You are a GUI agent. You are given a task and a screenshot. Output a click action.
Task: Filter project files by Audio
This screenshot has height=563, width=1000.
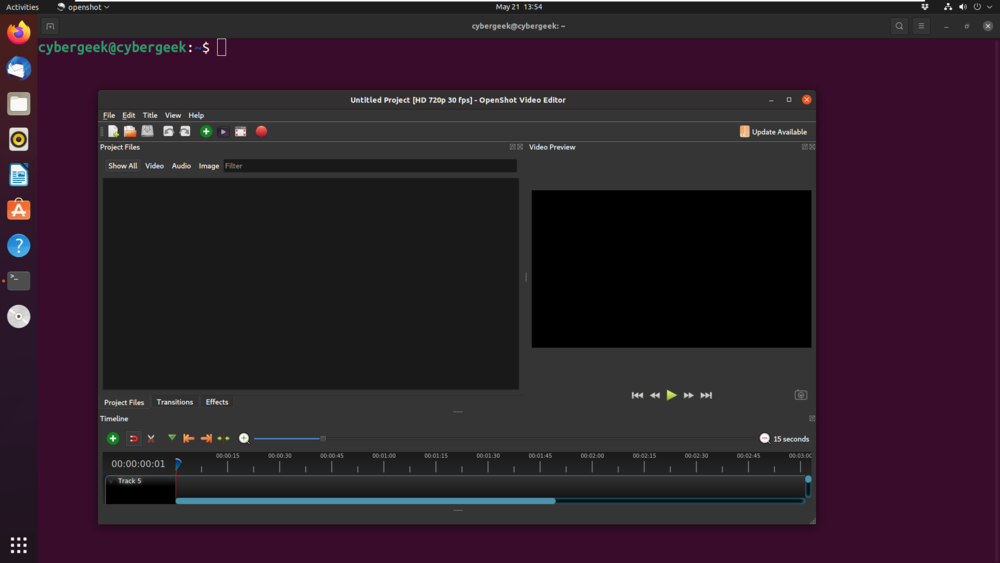[181, 166]
